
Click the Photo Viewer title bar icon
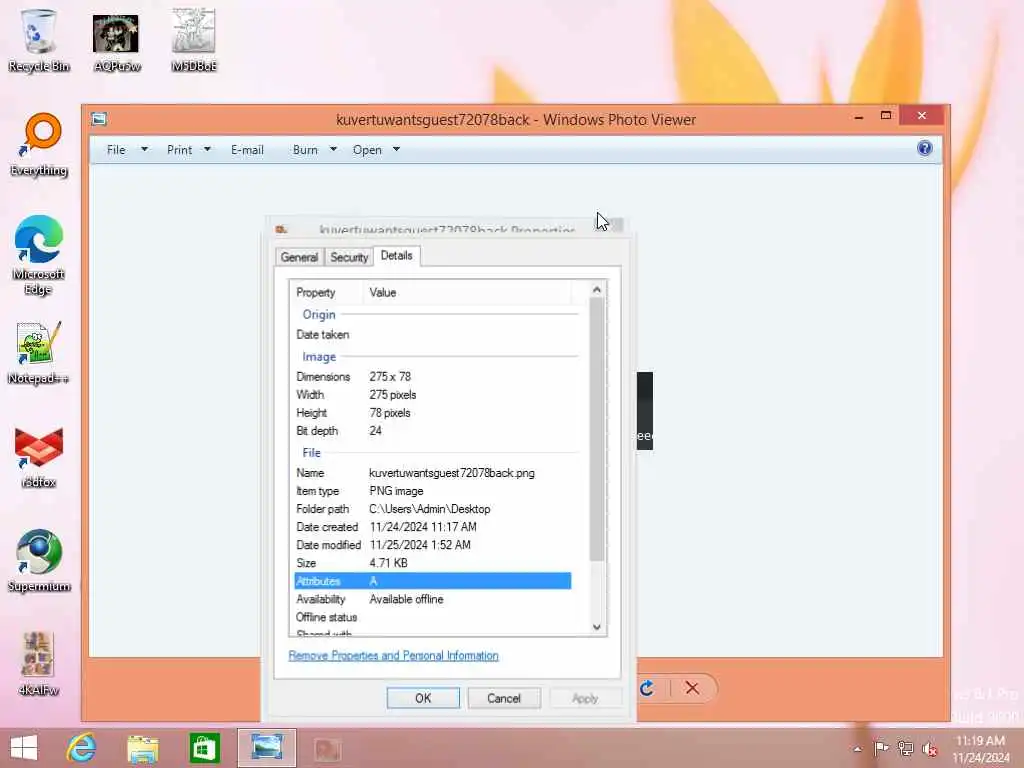point(99,119)
